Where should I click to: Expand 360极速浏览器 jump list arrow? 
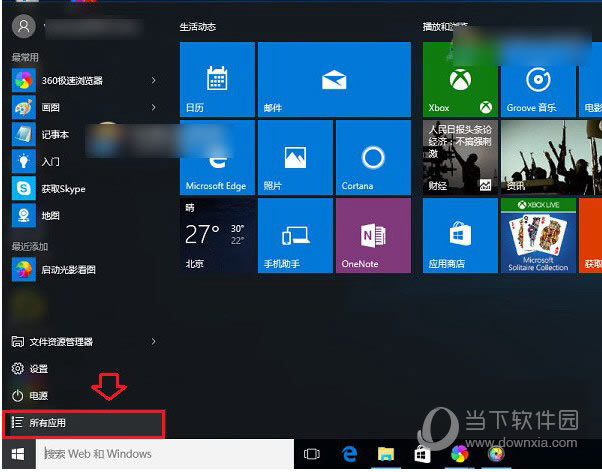tap(154, 80)
